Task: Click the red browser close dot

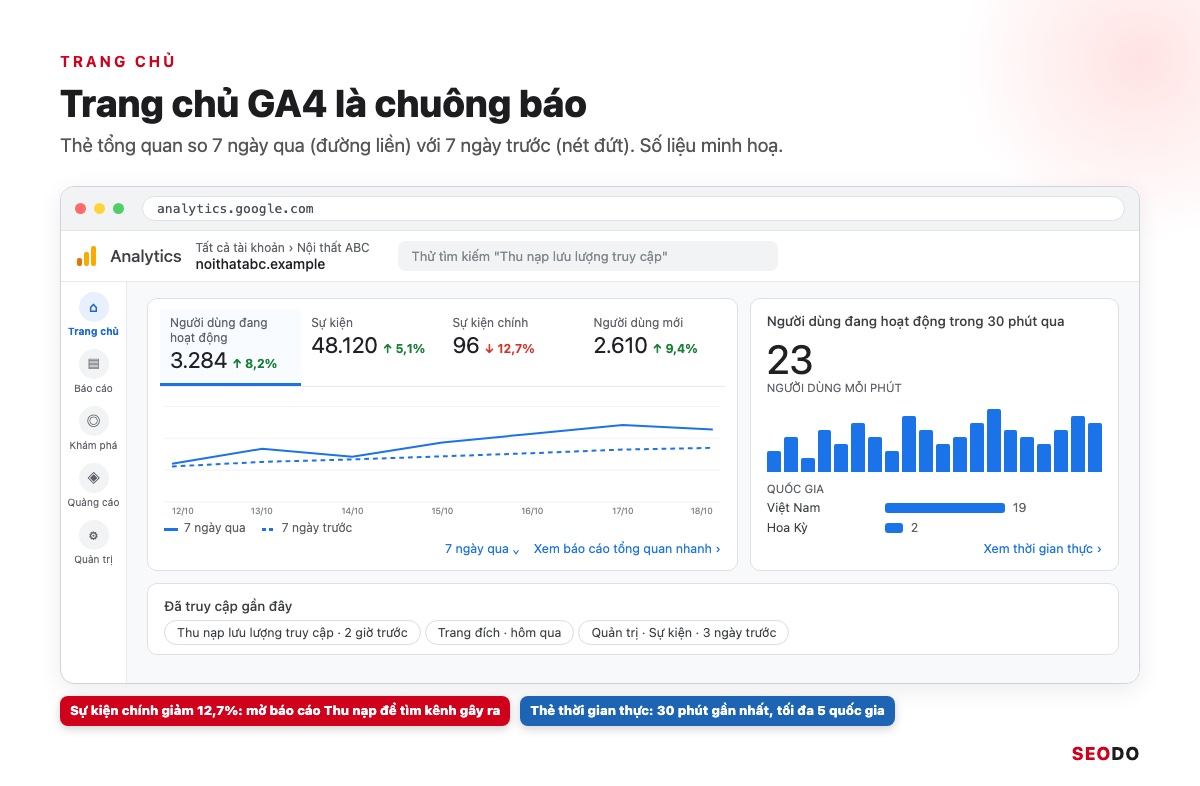Action: coord(81,209)
